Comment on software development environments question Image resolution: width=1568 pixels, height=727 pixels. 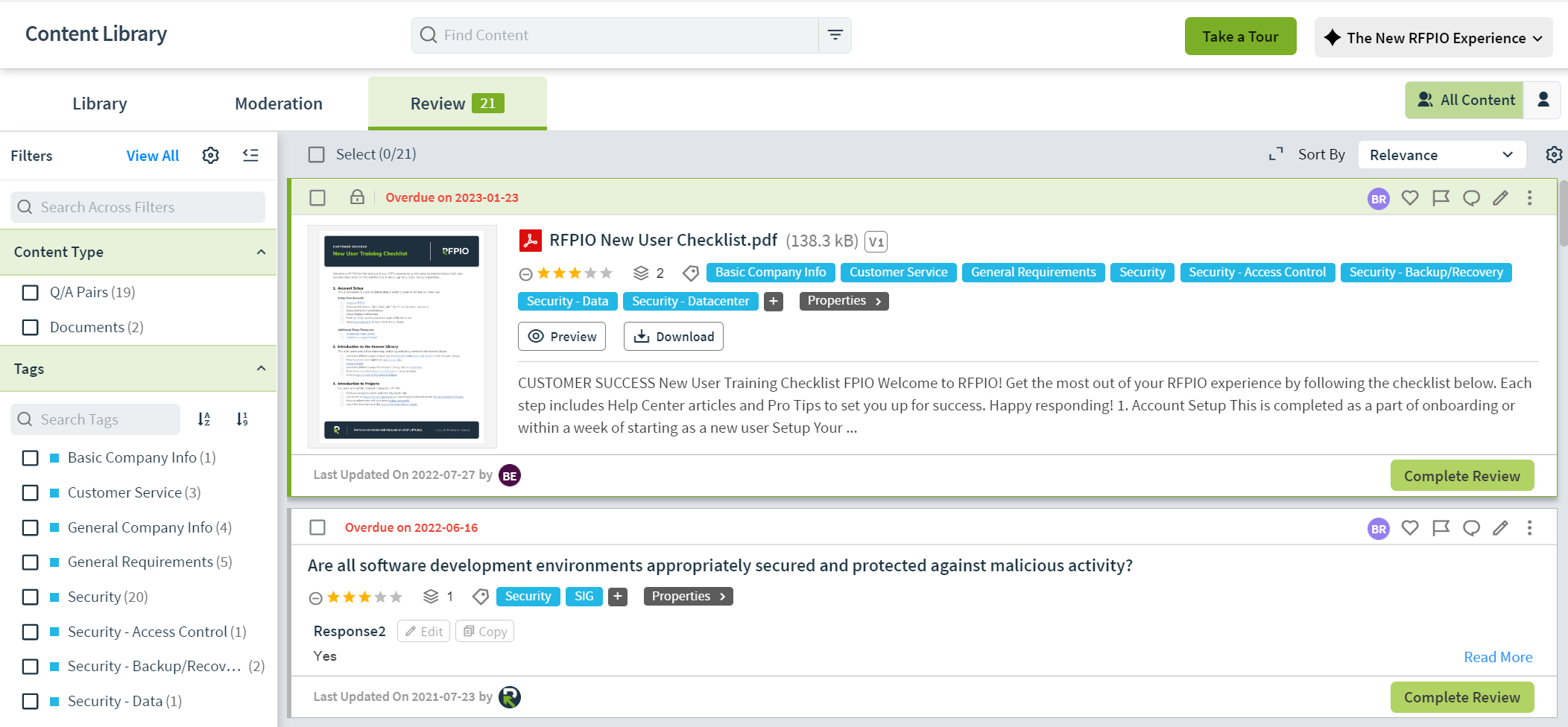(x=1471, y=528)
